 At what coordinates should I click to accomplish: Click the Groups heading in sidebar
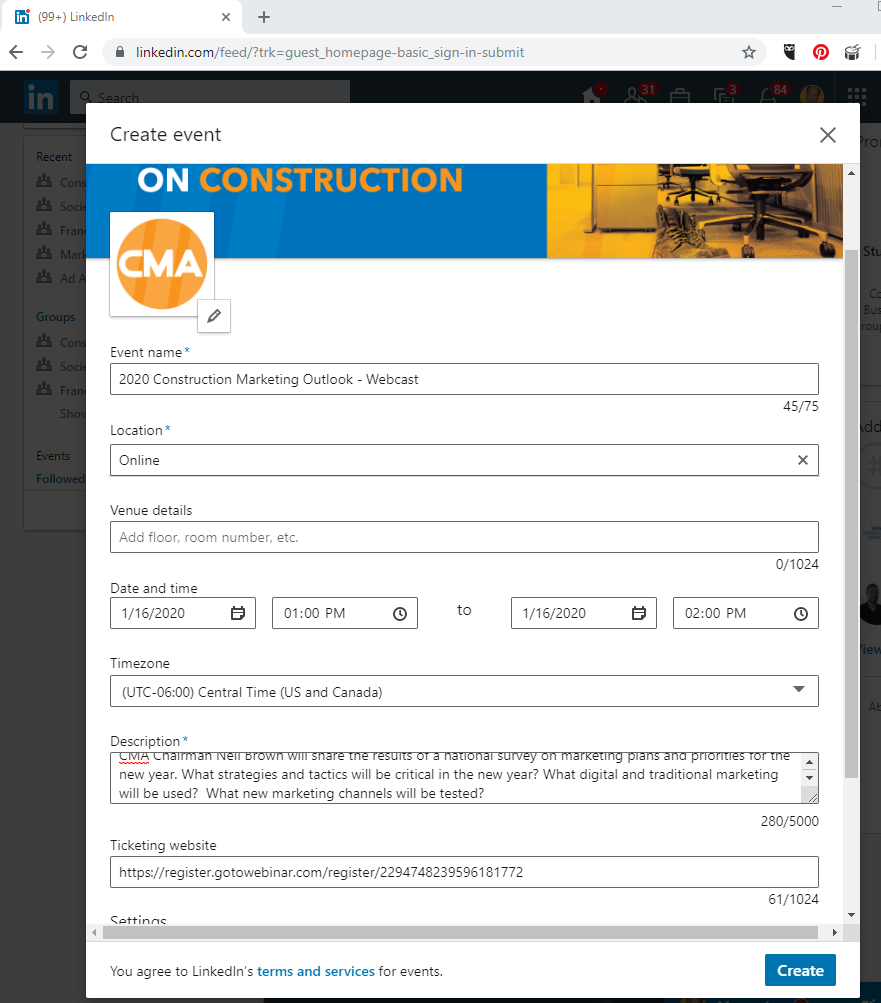(x=56, y=317)
